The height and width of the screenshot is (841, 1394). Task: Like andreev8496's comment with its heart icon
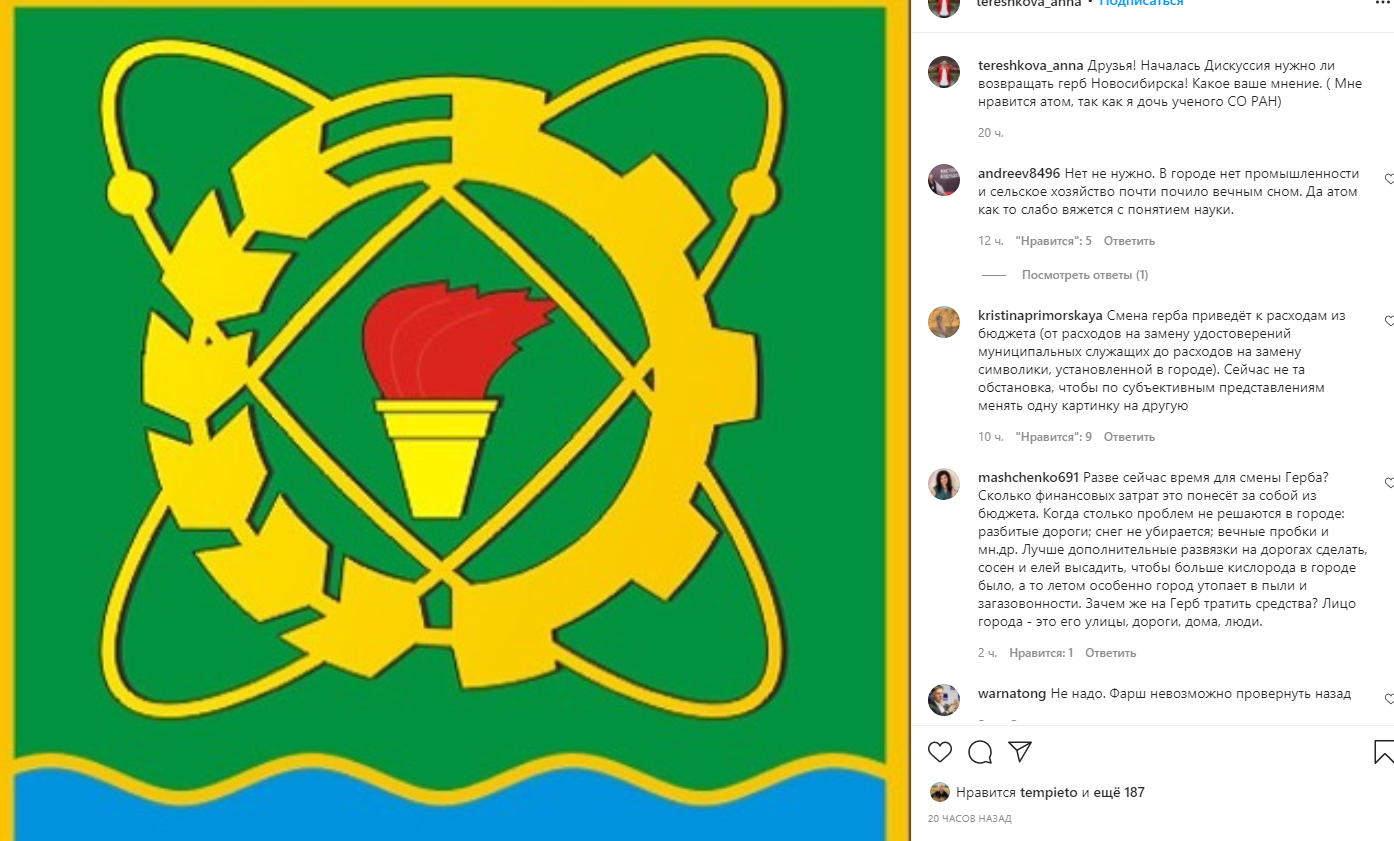1389,179
